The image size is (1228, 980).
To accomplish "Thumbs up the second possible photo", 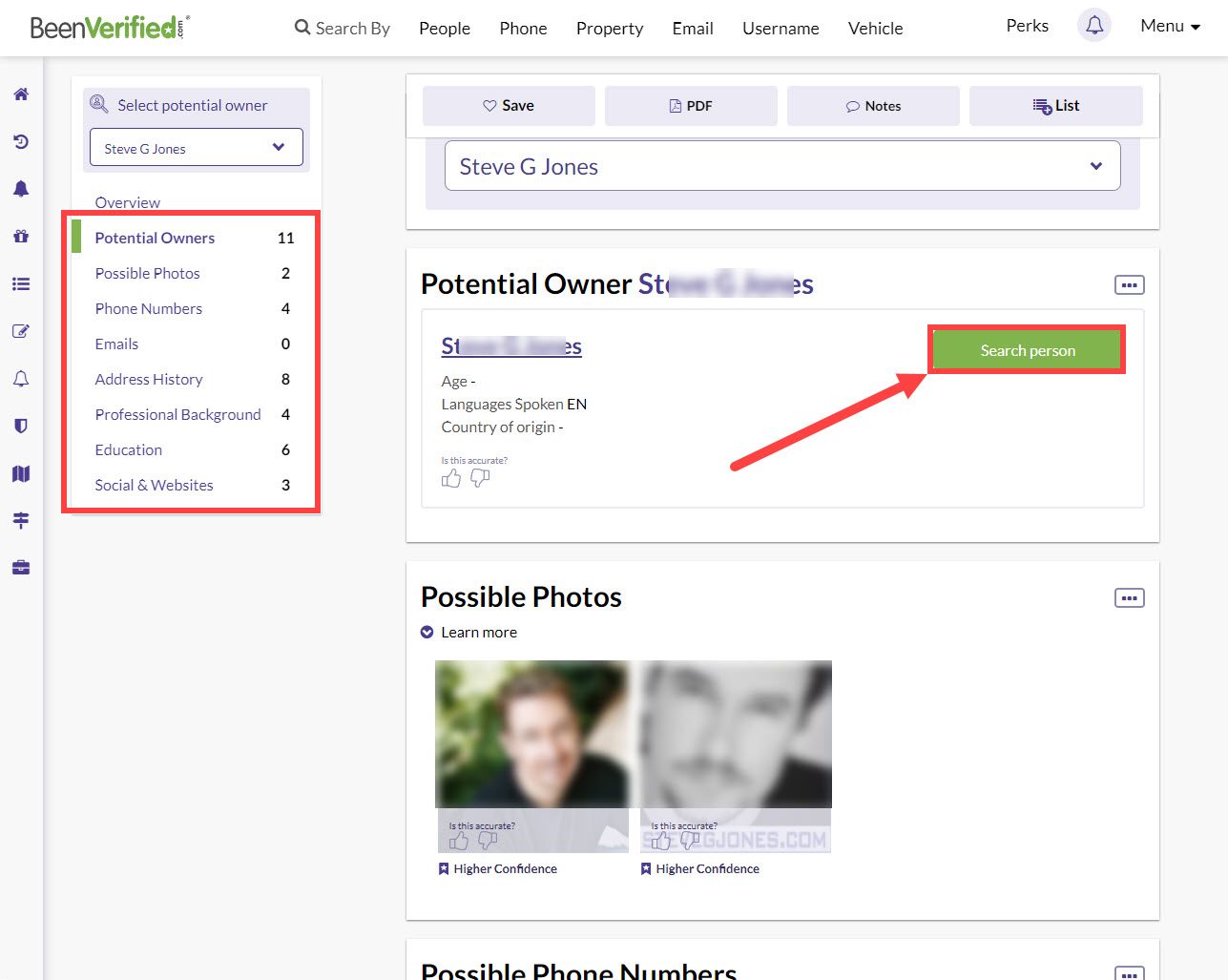I will click(661, 841).
